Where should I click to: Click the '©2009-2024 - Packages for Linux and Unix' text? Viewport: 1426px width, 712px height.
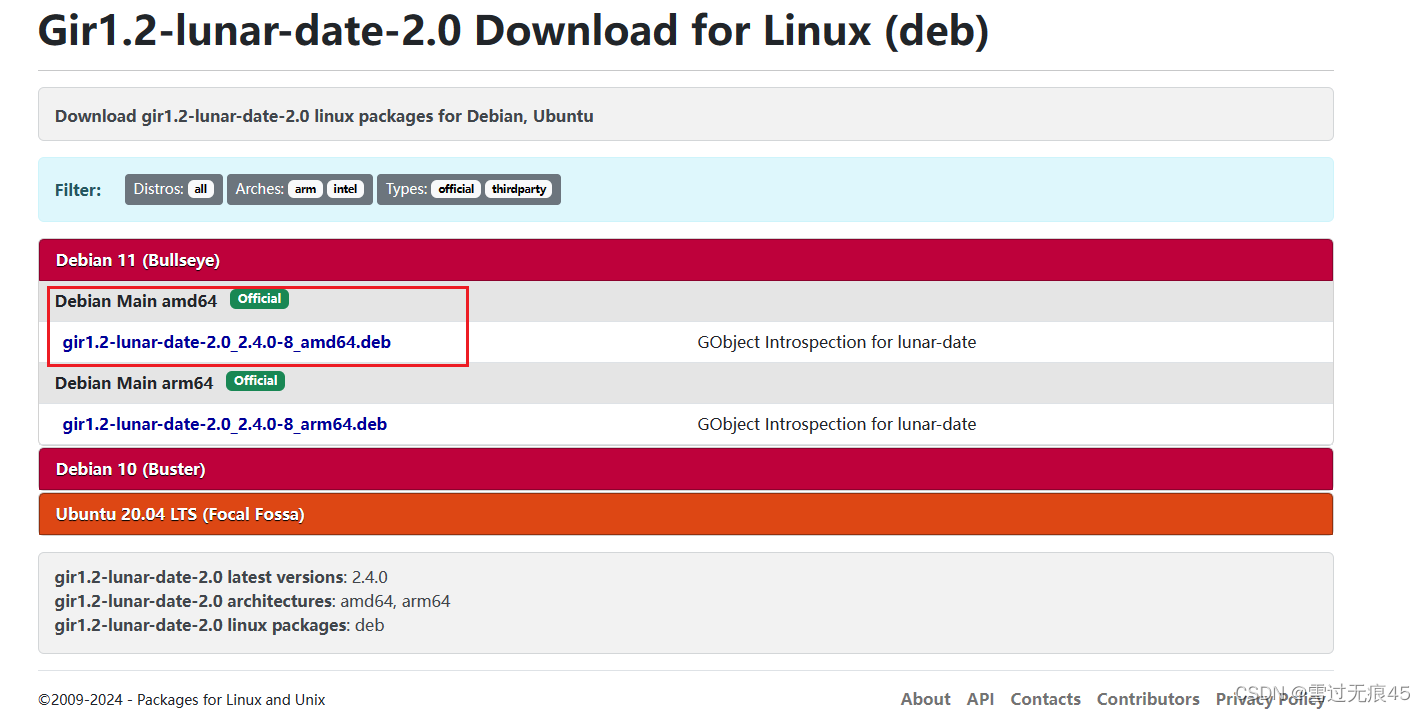182,700
